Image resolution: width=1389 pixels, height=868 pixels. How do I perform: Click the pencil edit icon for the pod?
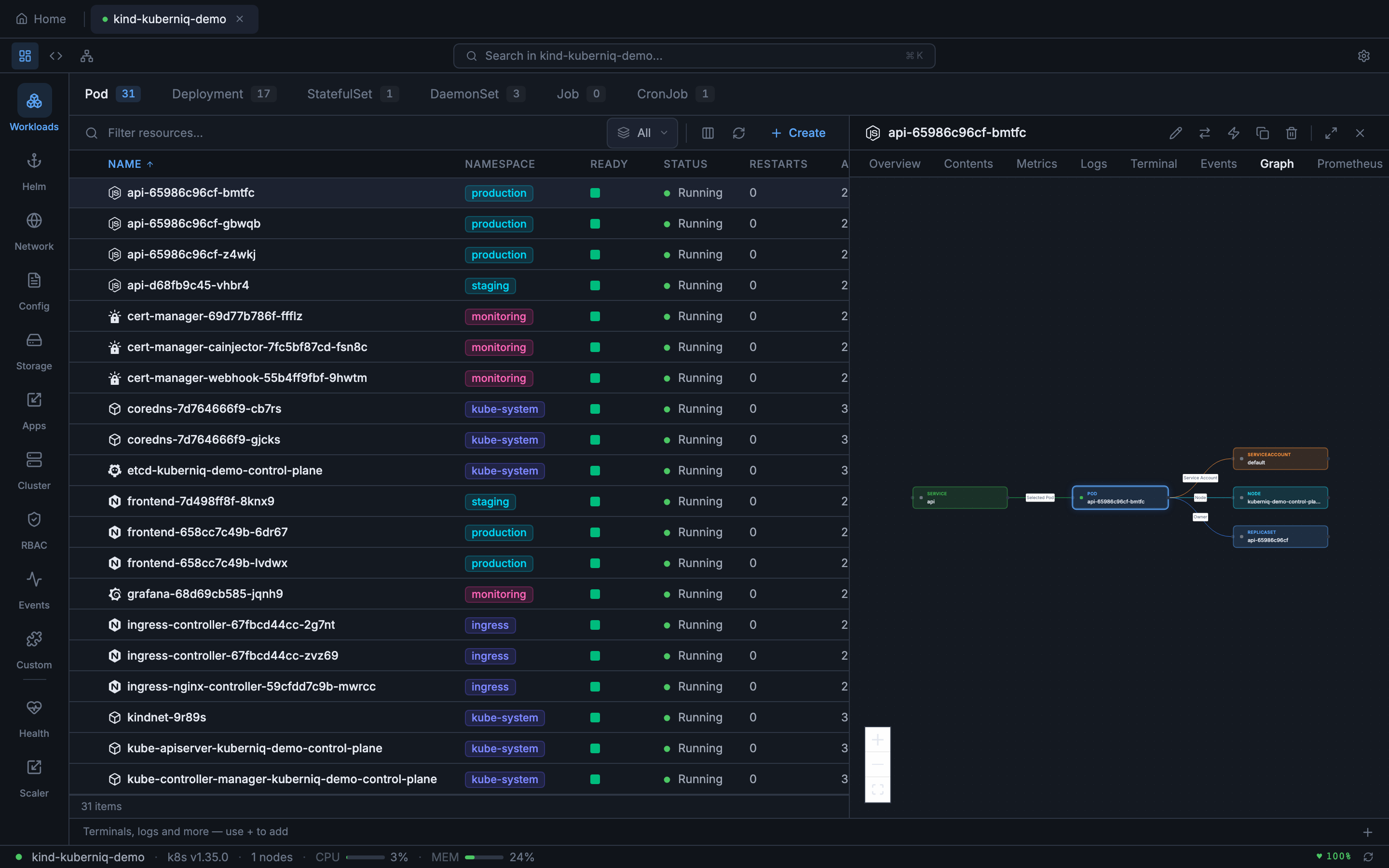(x=1175, y=133)
